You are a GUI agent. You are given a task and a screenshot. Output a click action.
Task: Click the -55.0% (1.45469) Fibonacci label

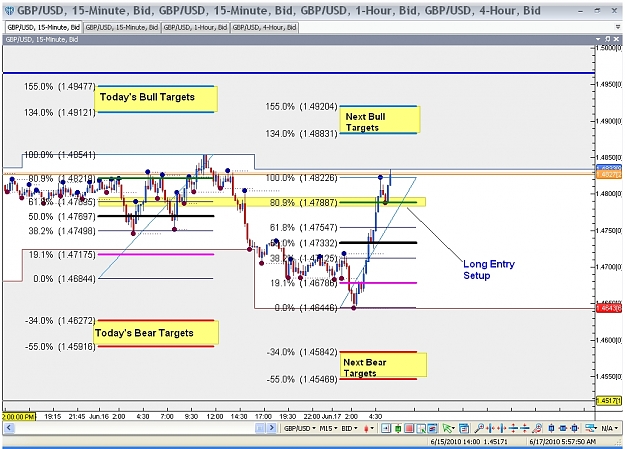(302, 379)
